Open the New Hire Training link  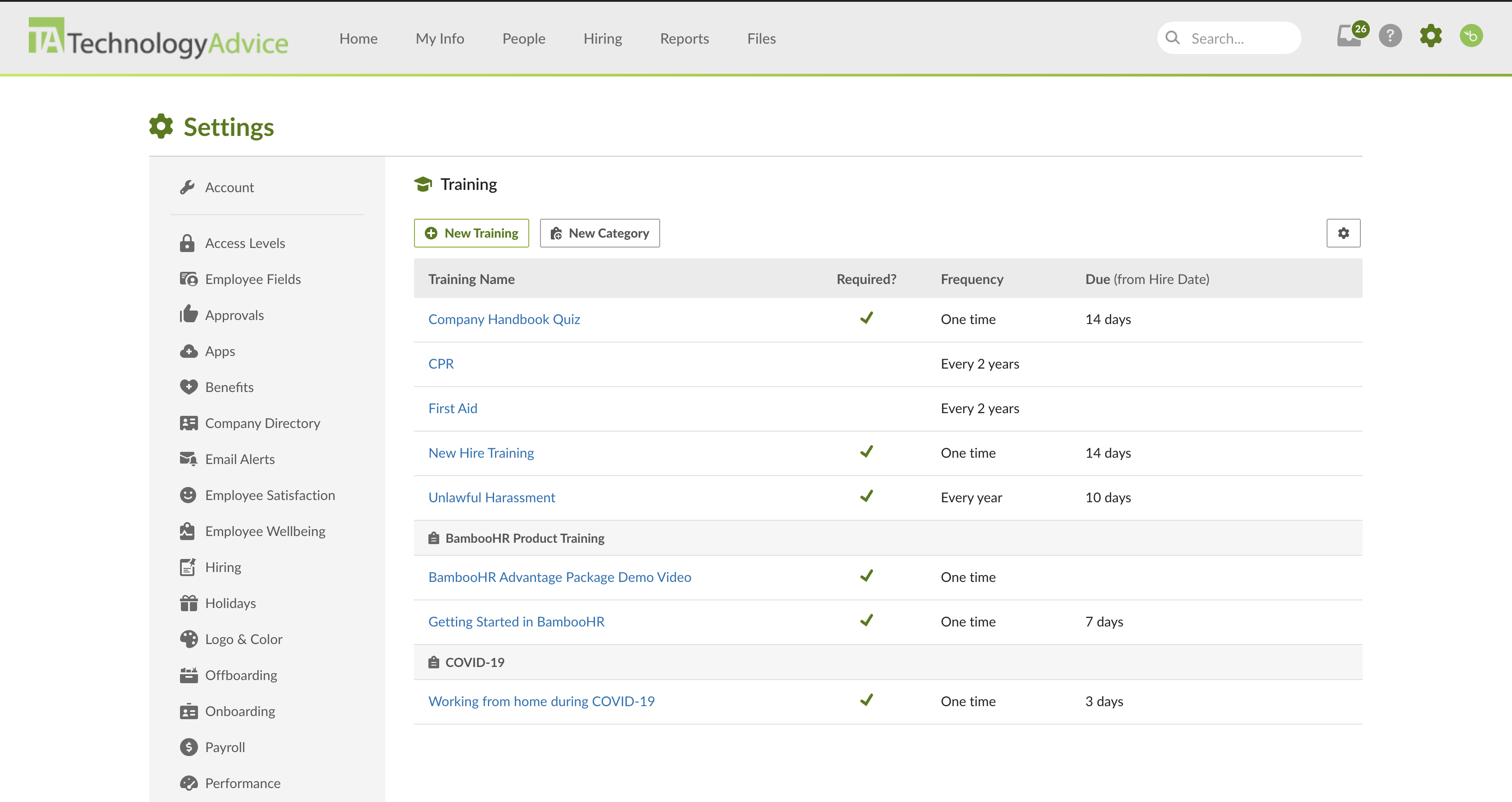point(481,453)
